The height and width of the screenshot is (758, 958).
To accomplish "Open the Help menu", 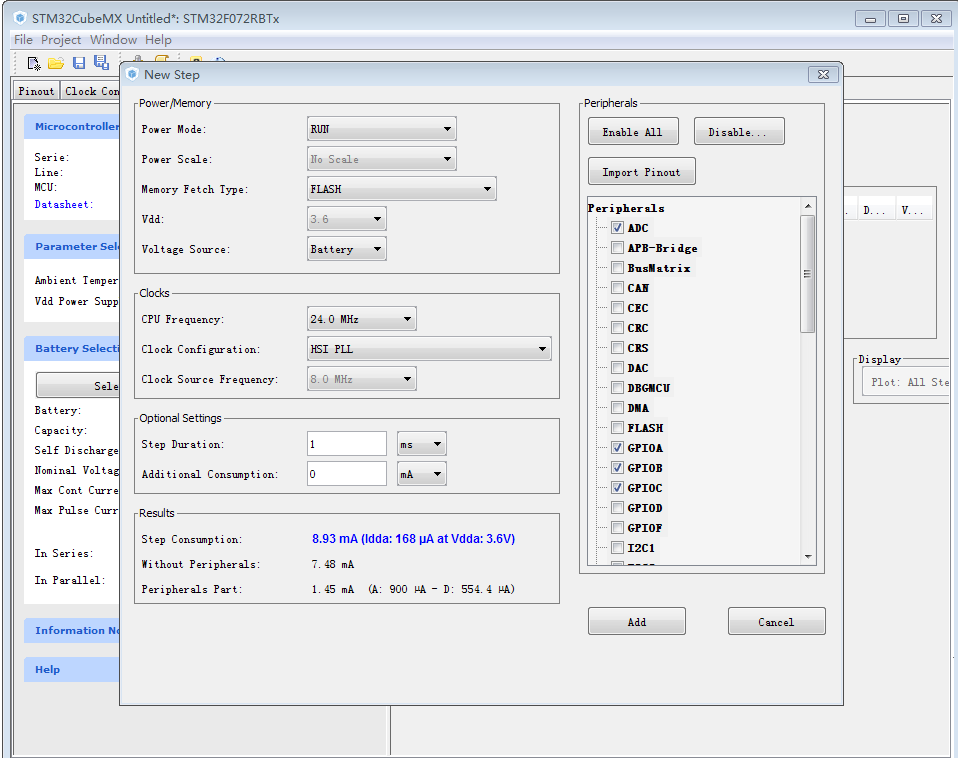I will coord(158,40).
